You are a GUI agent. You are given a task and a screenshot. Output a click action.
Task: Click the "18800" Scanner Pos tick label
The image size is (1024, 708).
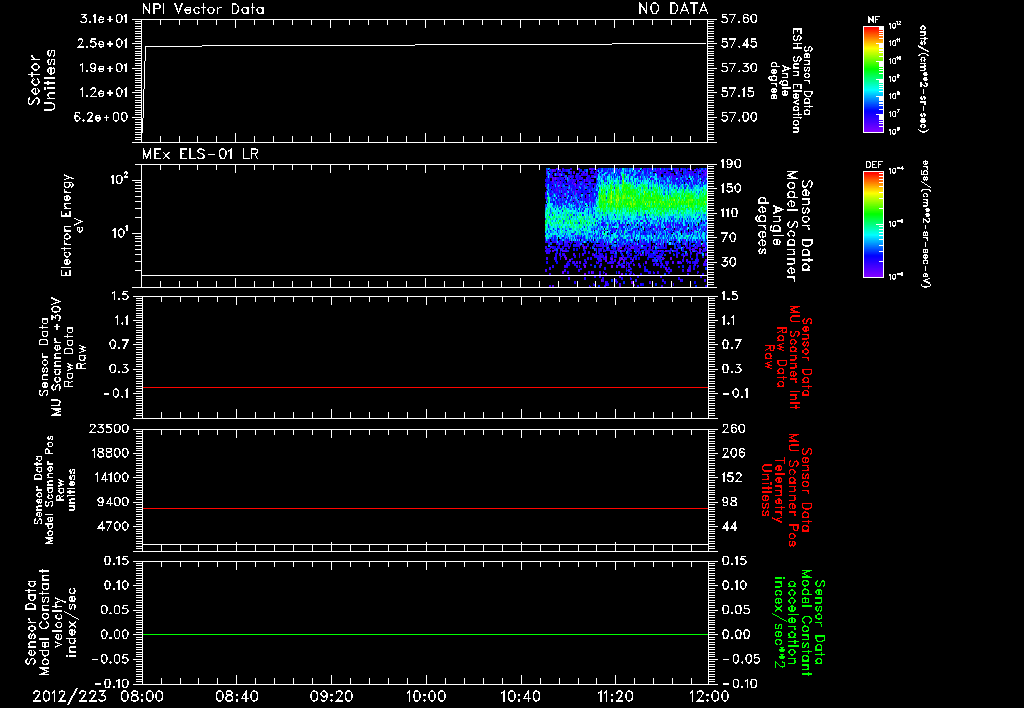click(108, 453)
